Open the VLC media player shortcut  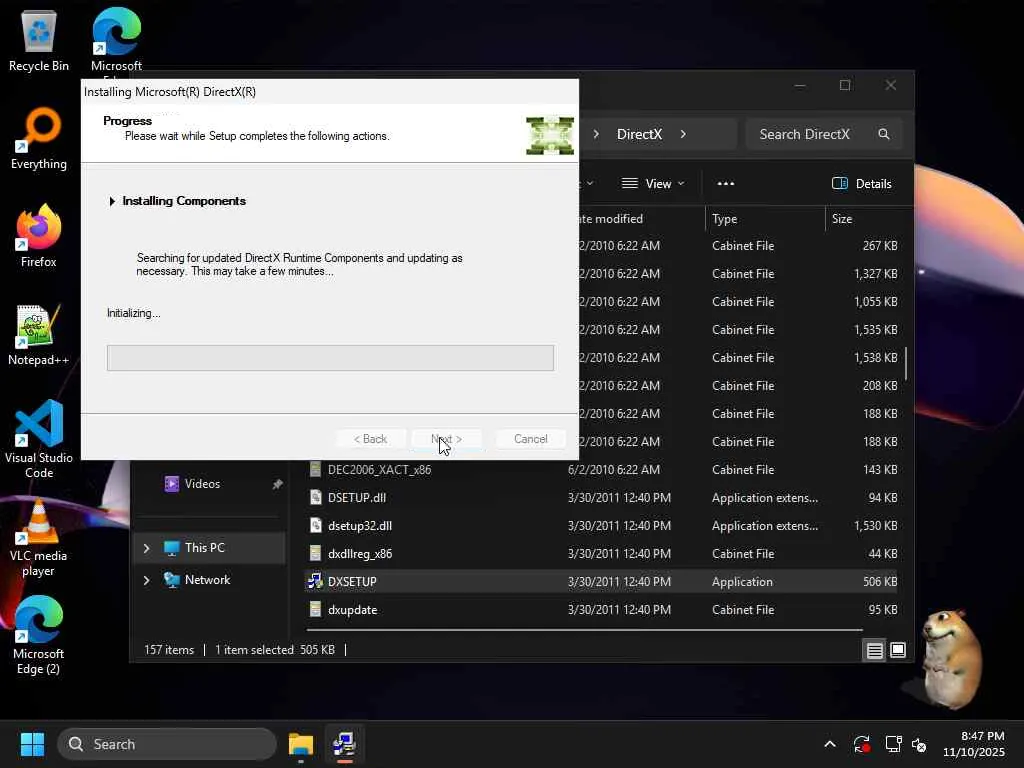(x=39, y=538)
